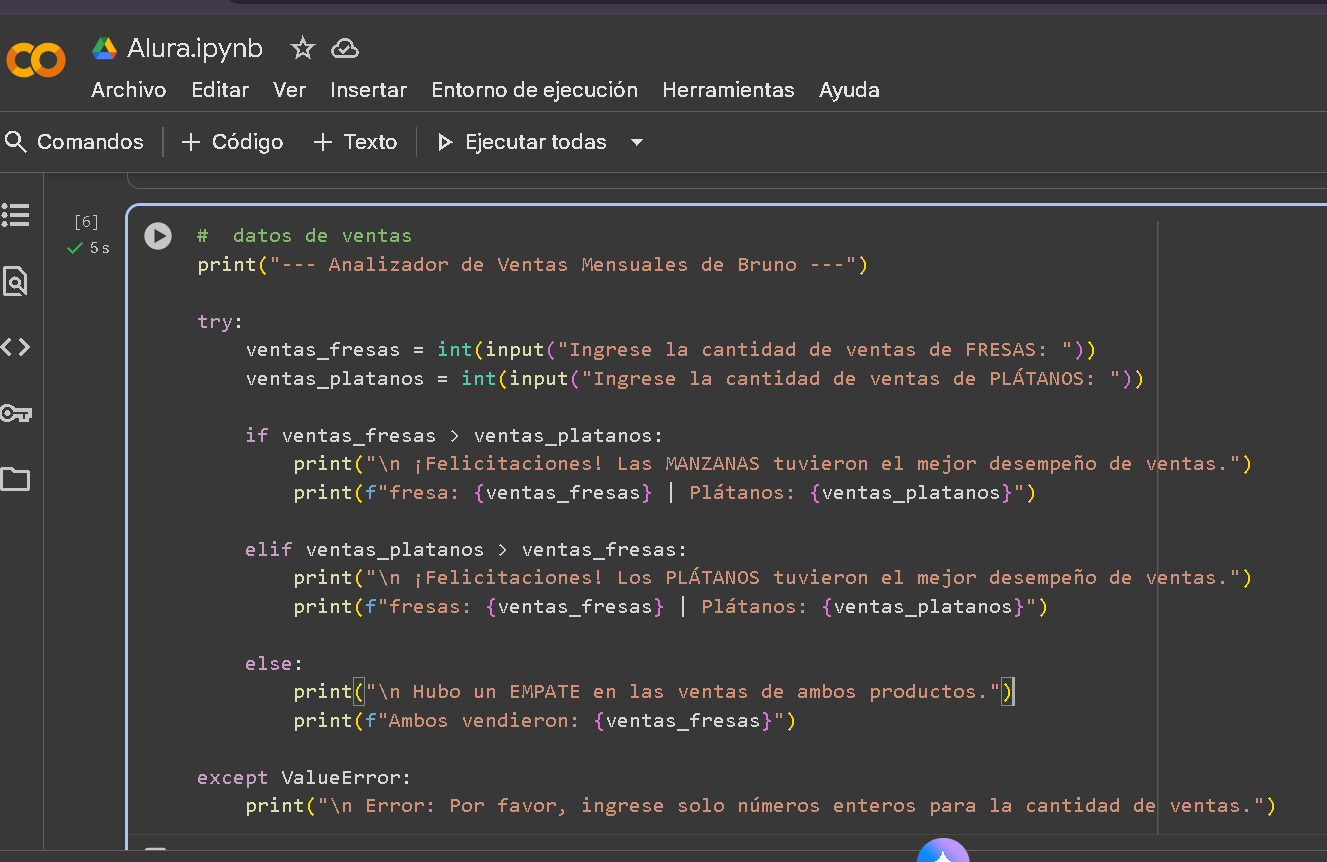
Task: Open the find and replace sidebar panel
Action: 16,282
